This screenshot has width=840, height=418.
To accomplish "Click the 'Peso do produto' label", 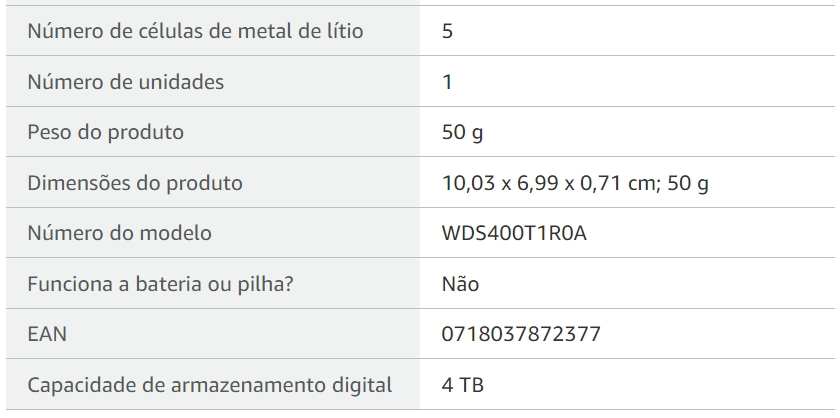I will coord(106,132).
